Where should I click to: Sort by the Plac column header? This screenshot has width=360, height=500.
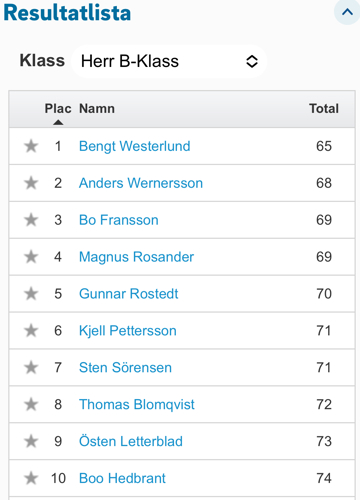click(58, 109)
